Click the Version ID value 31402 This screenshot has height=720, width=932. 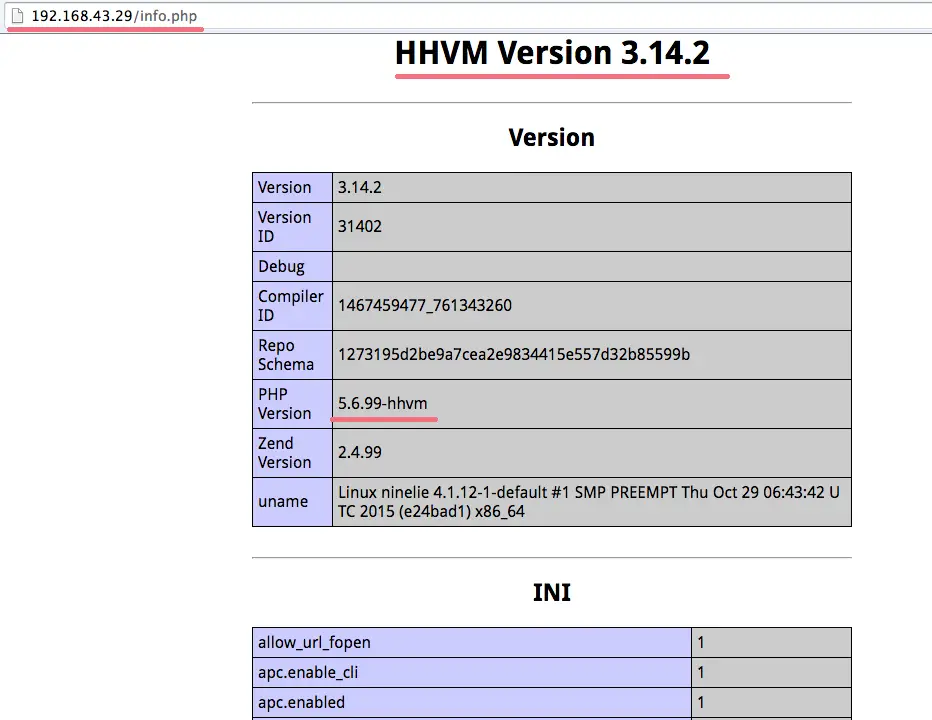(360, 227)
